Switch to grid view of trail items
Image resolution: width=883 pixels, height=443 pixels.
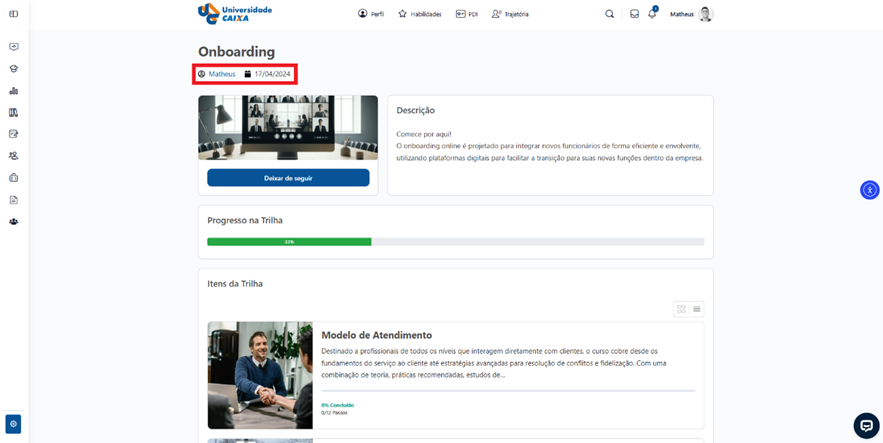[681, 309]
